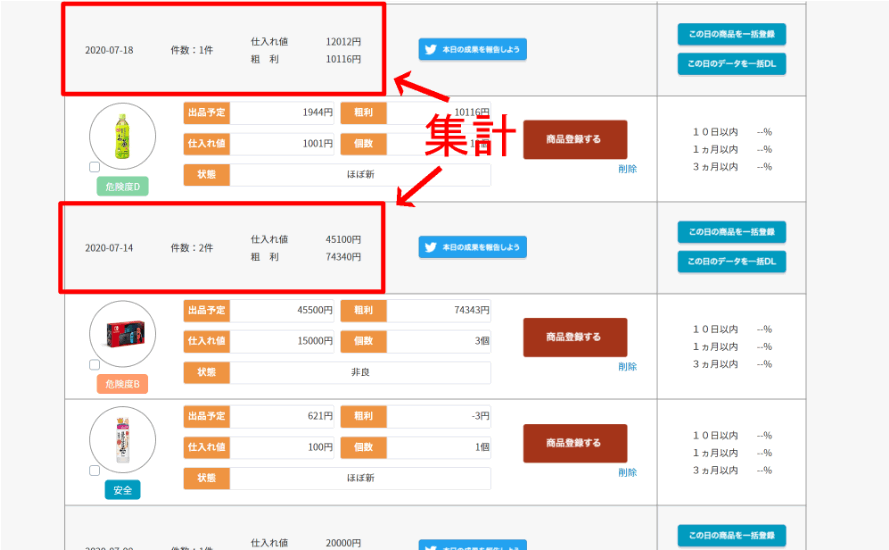
Task: Open the lotion bottle thumbnail
Action: click(x=122, y=440)
